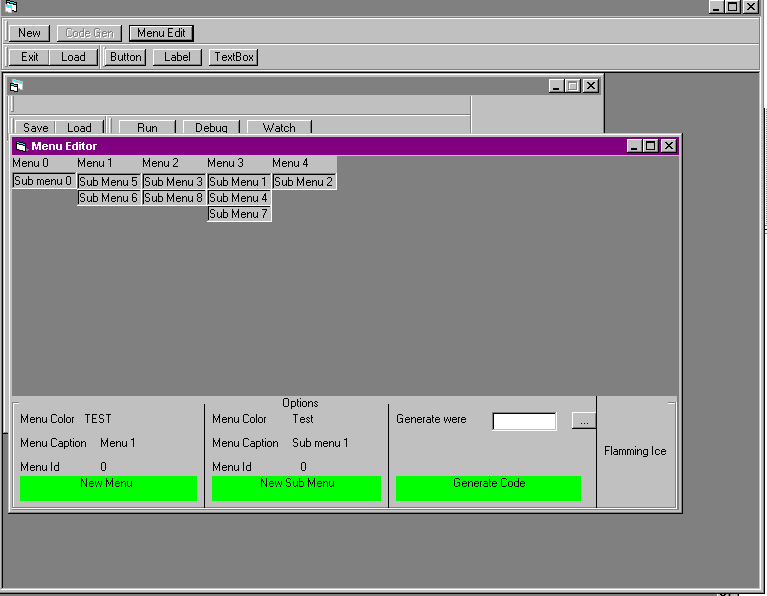This screenshot has width=767, height=596.
Task: Click the Run button in background window
Action: (147, 128)
